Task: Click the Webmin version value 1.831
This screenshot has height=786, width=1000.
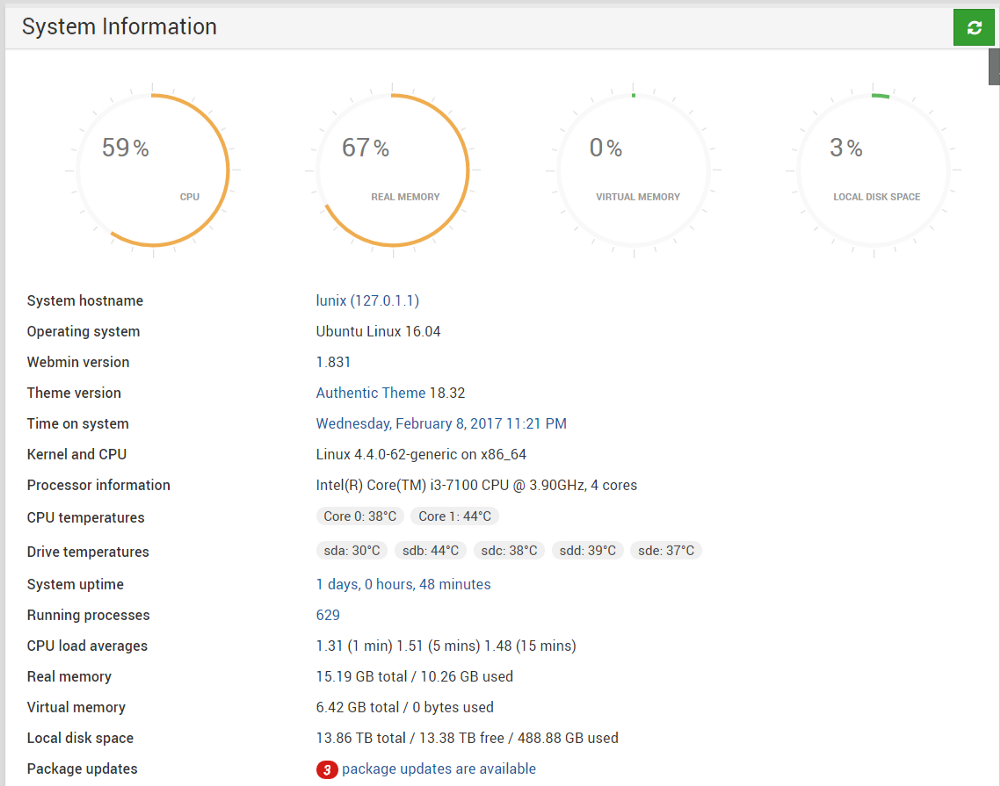Action: [x=333, y=362]
